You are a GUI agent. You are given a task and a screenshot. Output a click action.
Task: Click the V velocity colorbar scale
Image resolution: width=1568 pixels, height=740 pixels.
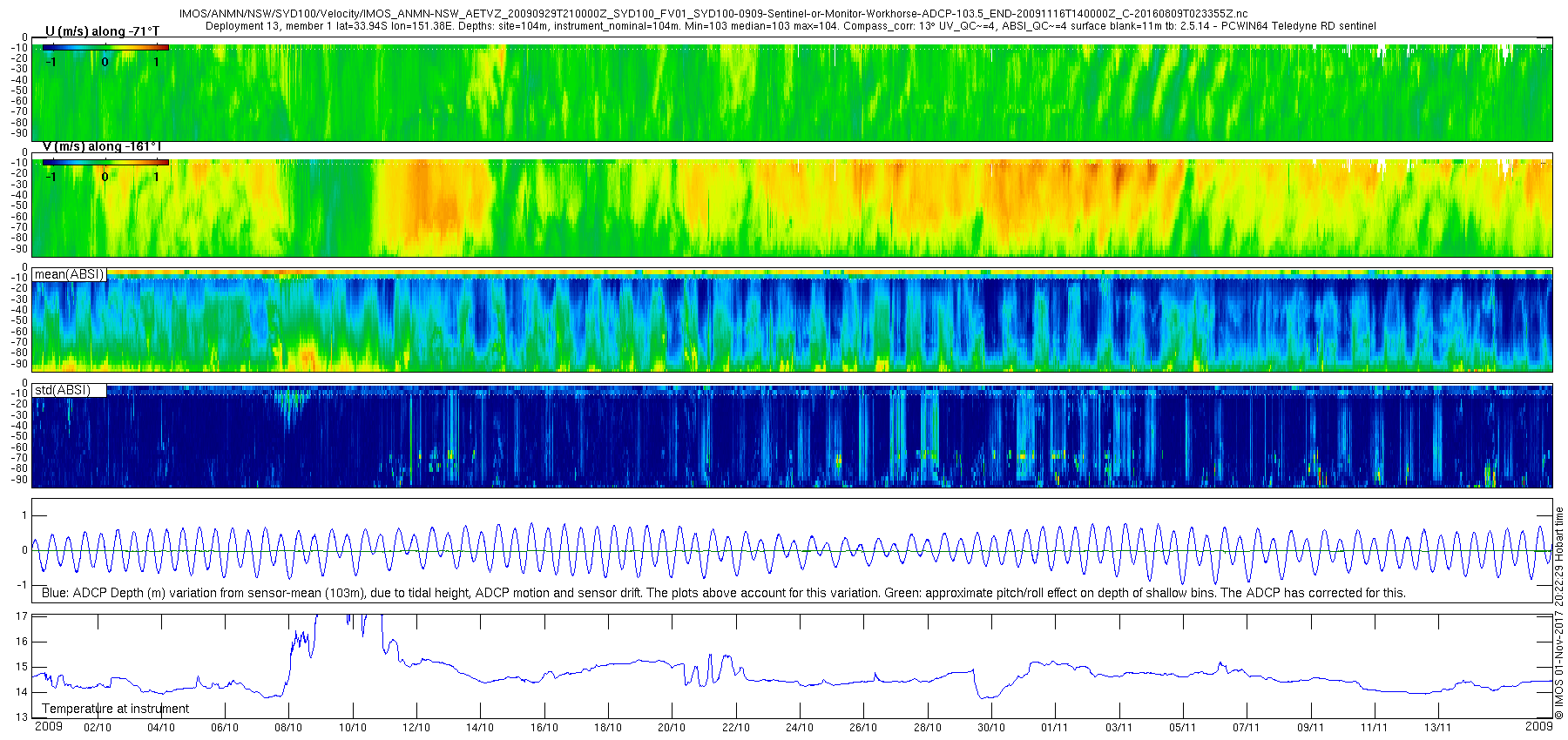click(x=105, y=162)
